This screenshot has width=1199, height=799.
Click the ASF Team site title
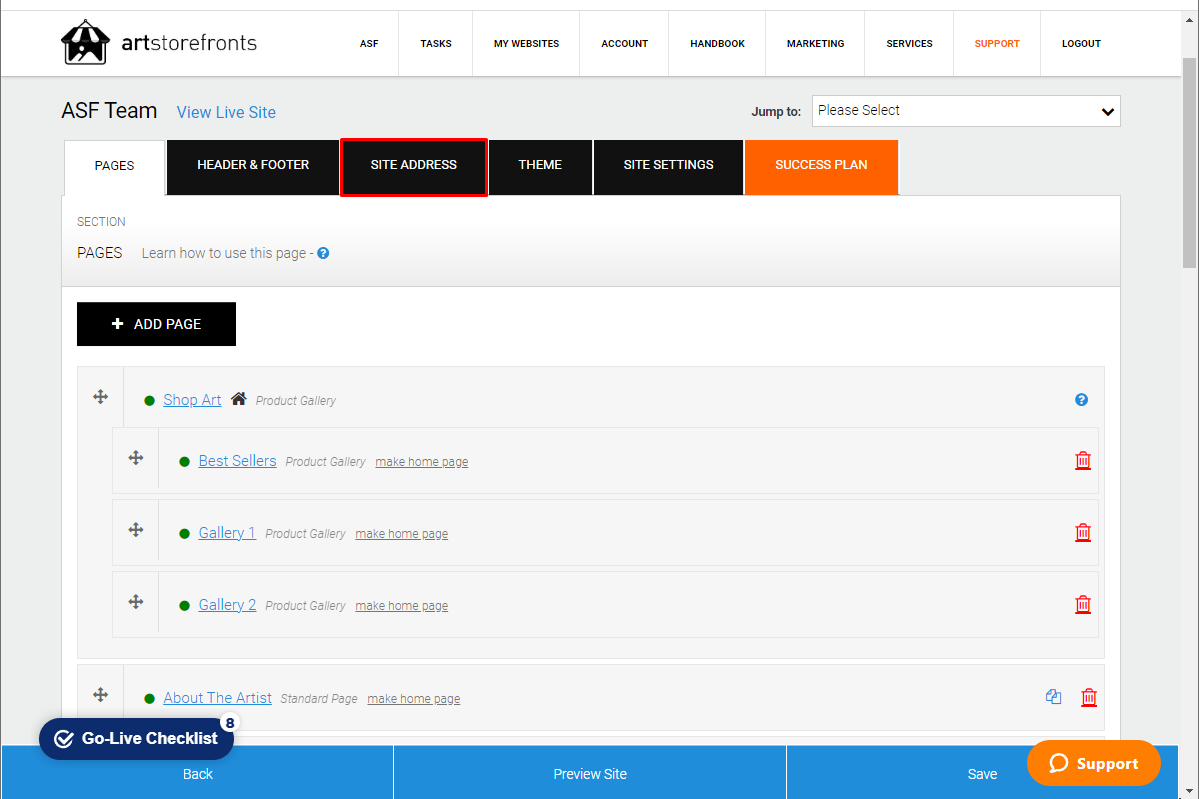[109, 111]
